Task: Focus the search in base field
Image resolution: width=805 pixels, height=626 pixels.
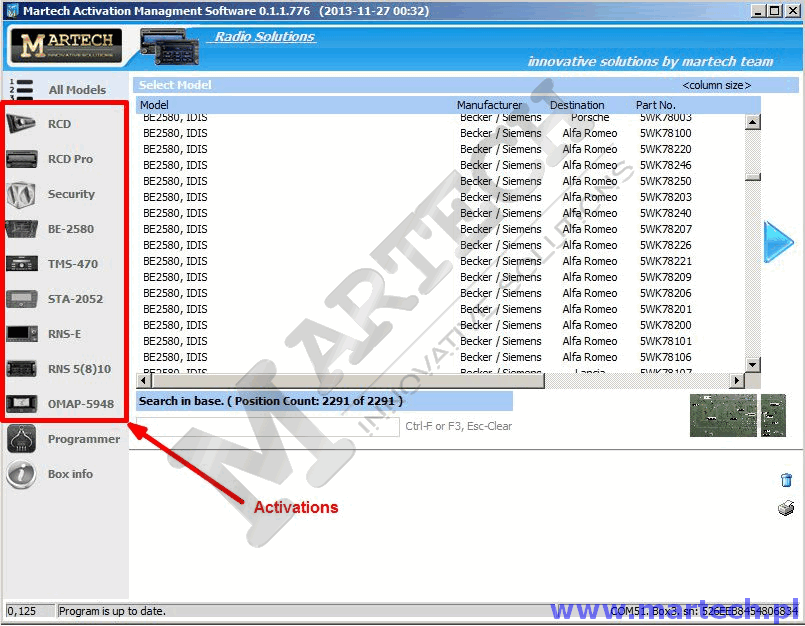Action: pos(267,426)
